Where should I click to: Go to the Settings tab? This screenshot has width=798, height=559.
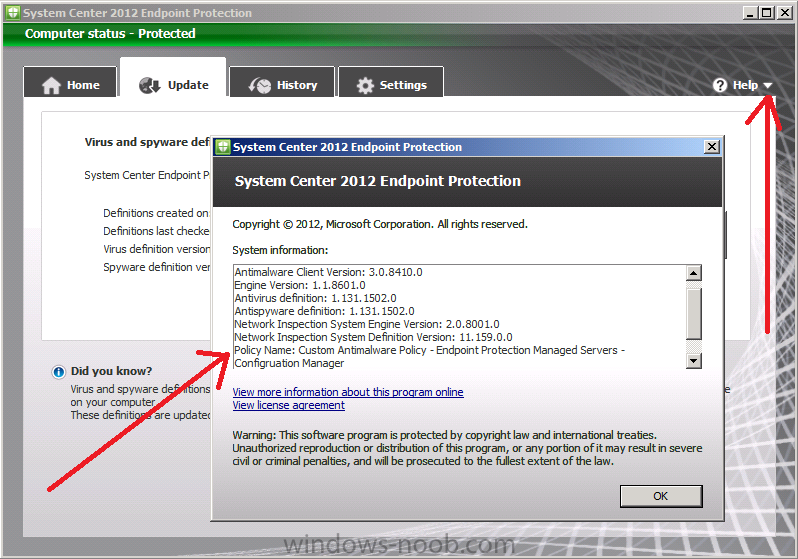click(x=391, y=82)
